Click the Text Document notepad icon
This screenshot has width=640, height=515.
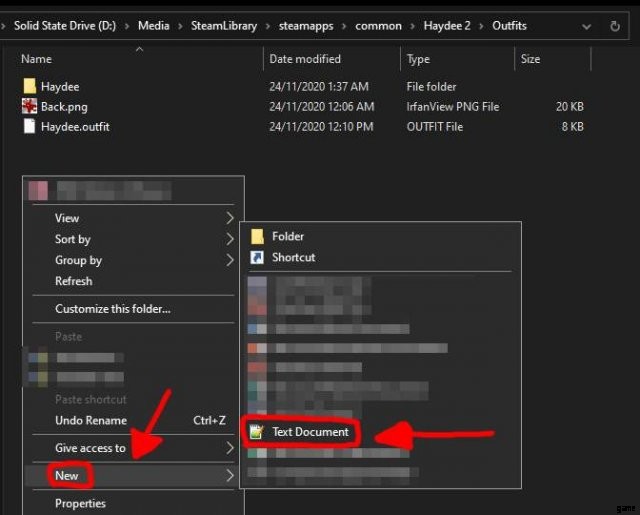[x=257, y=432]
